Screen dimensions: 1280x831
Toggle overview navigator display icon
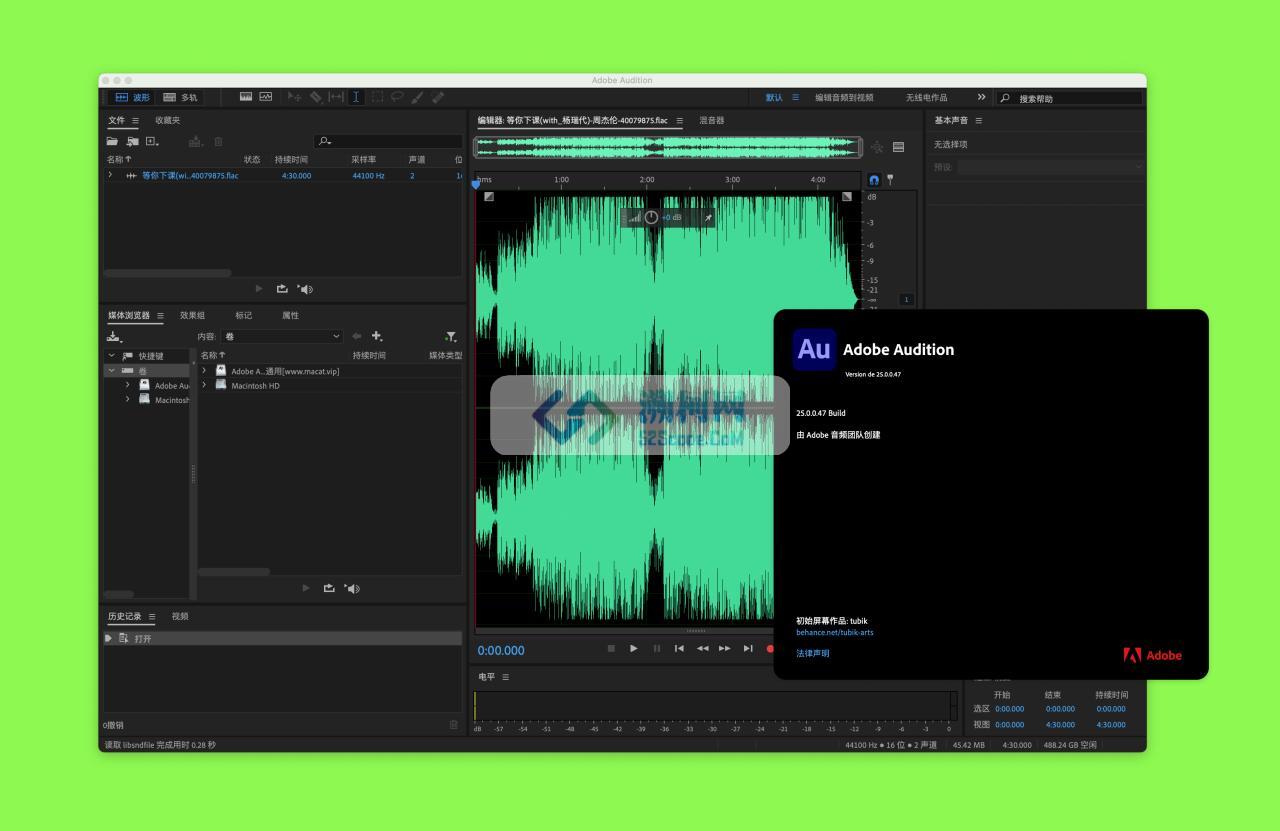coord(898,147)
